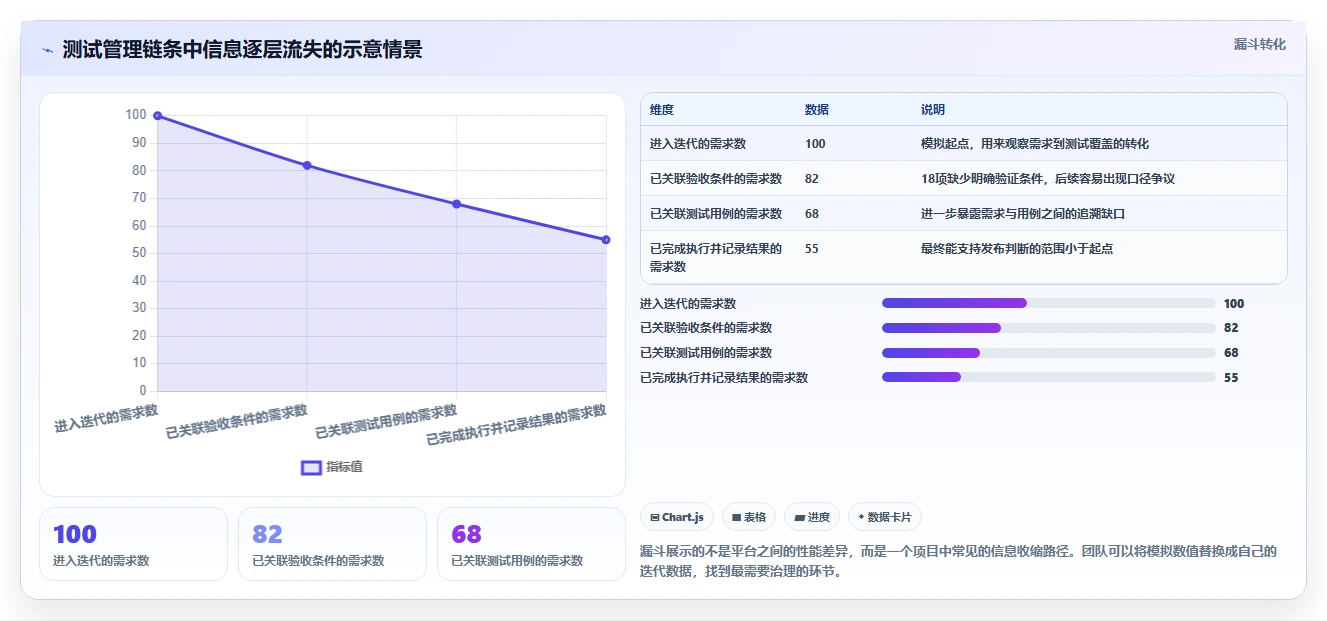Click y-axis tick label 0
Viewport: 1327px width, 621px height.
[x=143, y=391]
